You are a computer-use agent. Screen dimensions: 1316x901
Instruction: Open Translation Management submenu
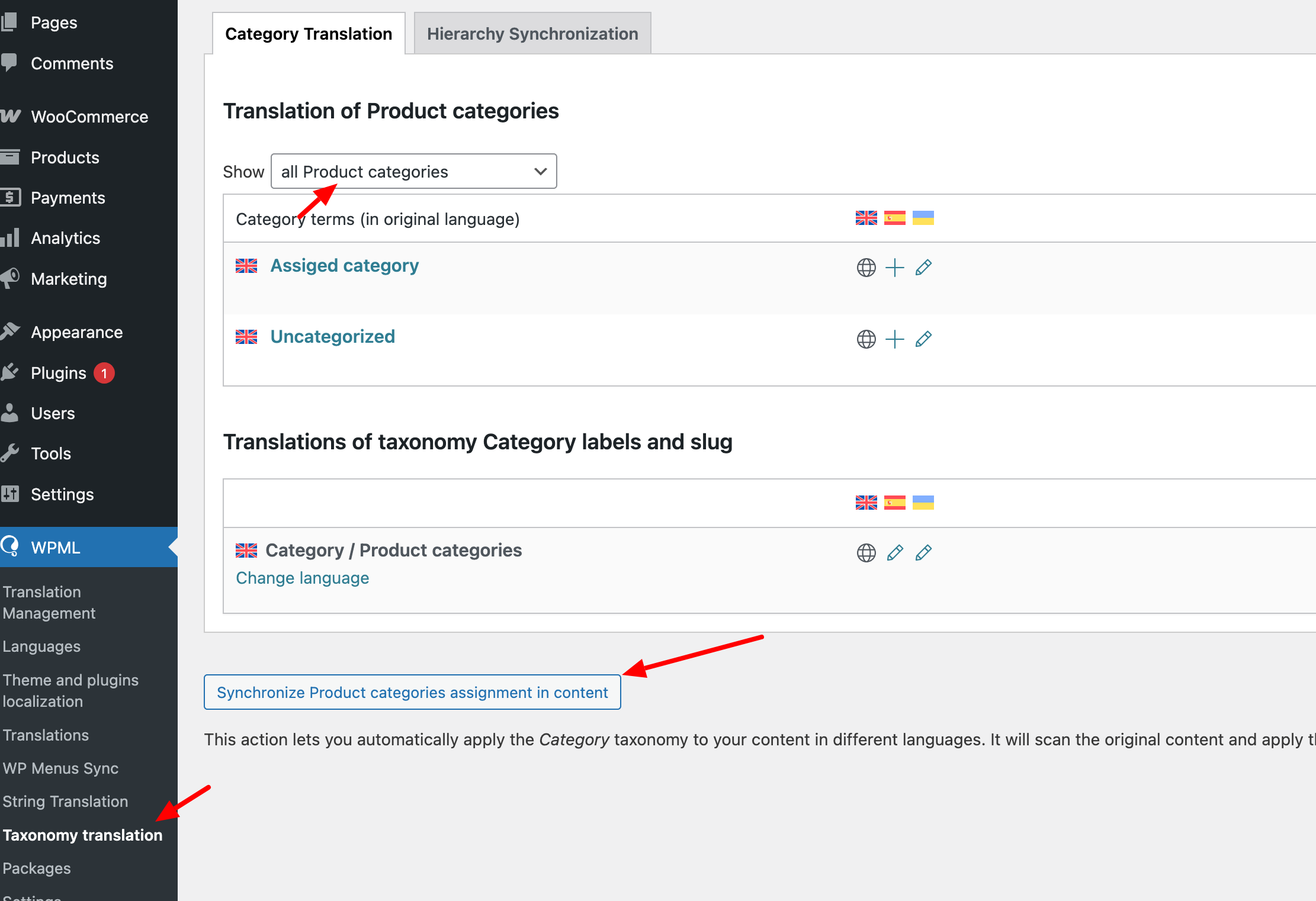pos(49,603)
